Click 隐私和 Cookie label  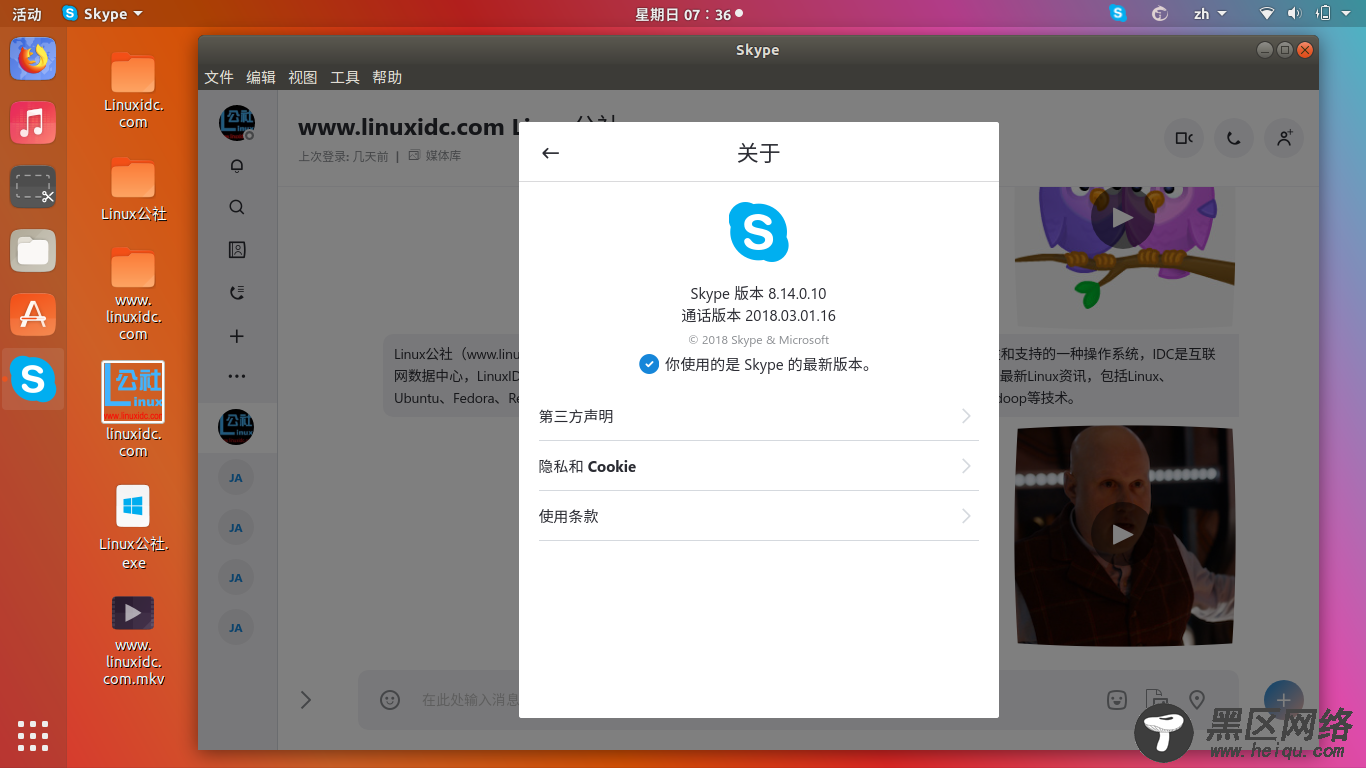pos(587,466)
